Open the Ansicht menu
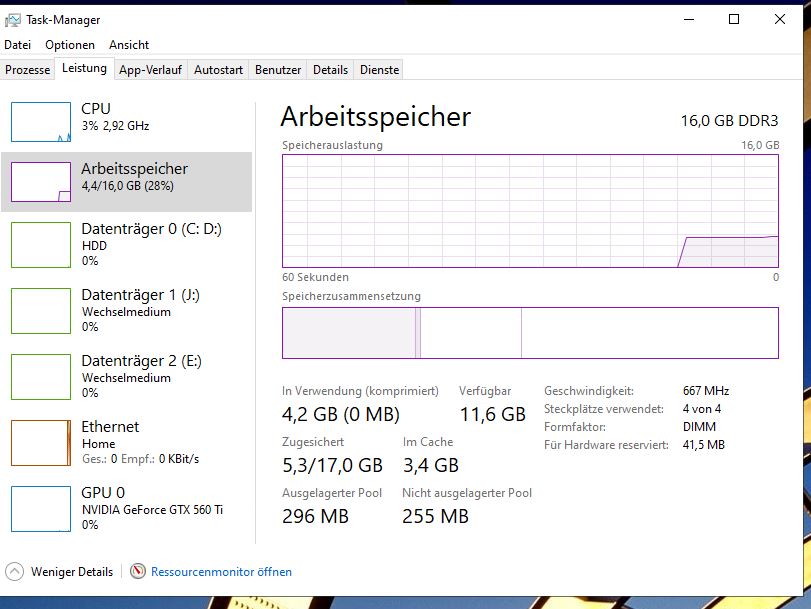811x609 pixels. [129, 45]
